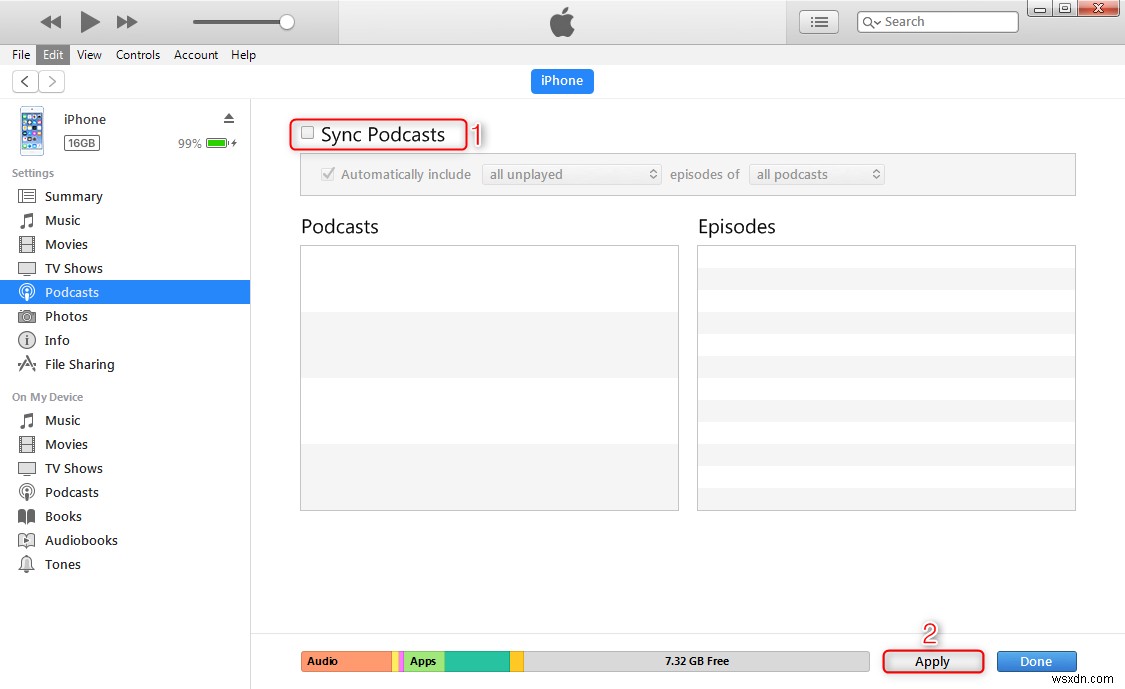
Task: Toggle the Automatically include option
Action: pyautogui.click(x=327, y=173)
